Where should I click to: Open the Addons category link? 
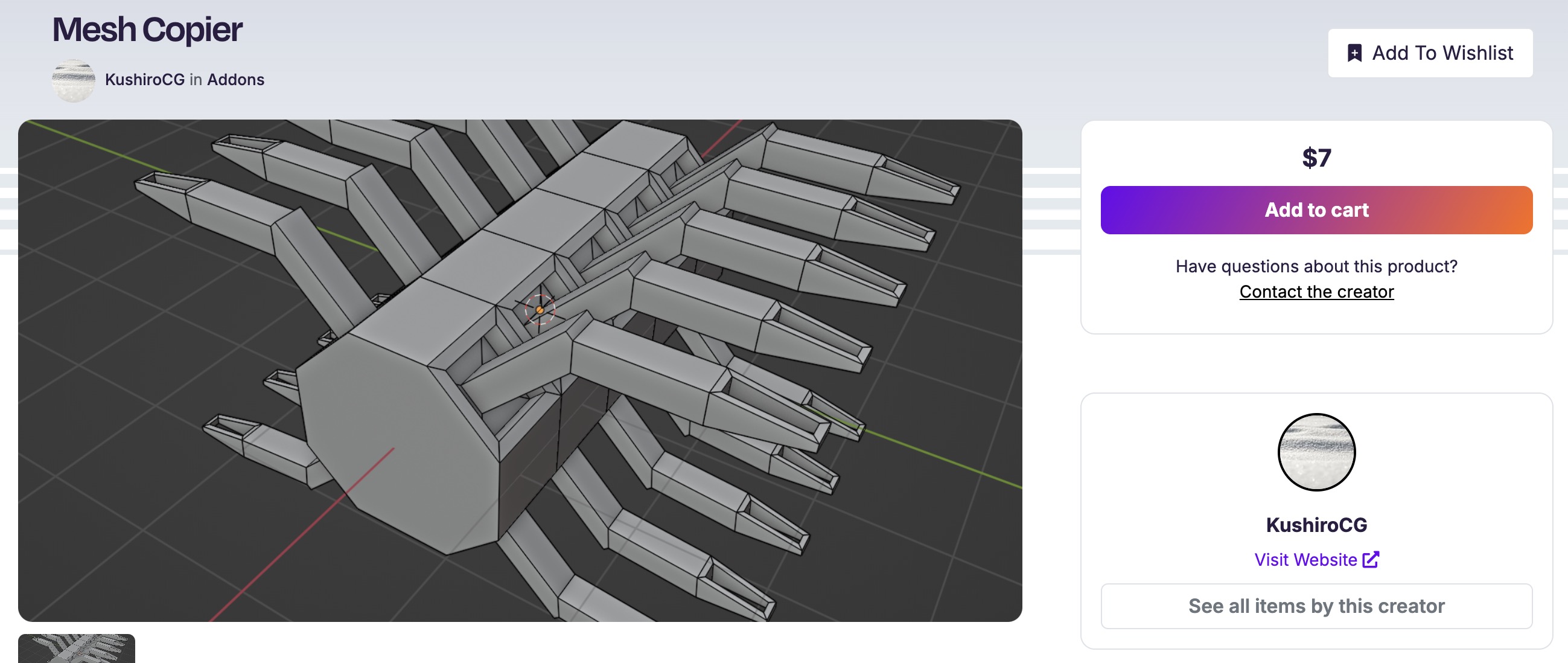tap(235, 80)
